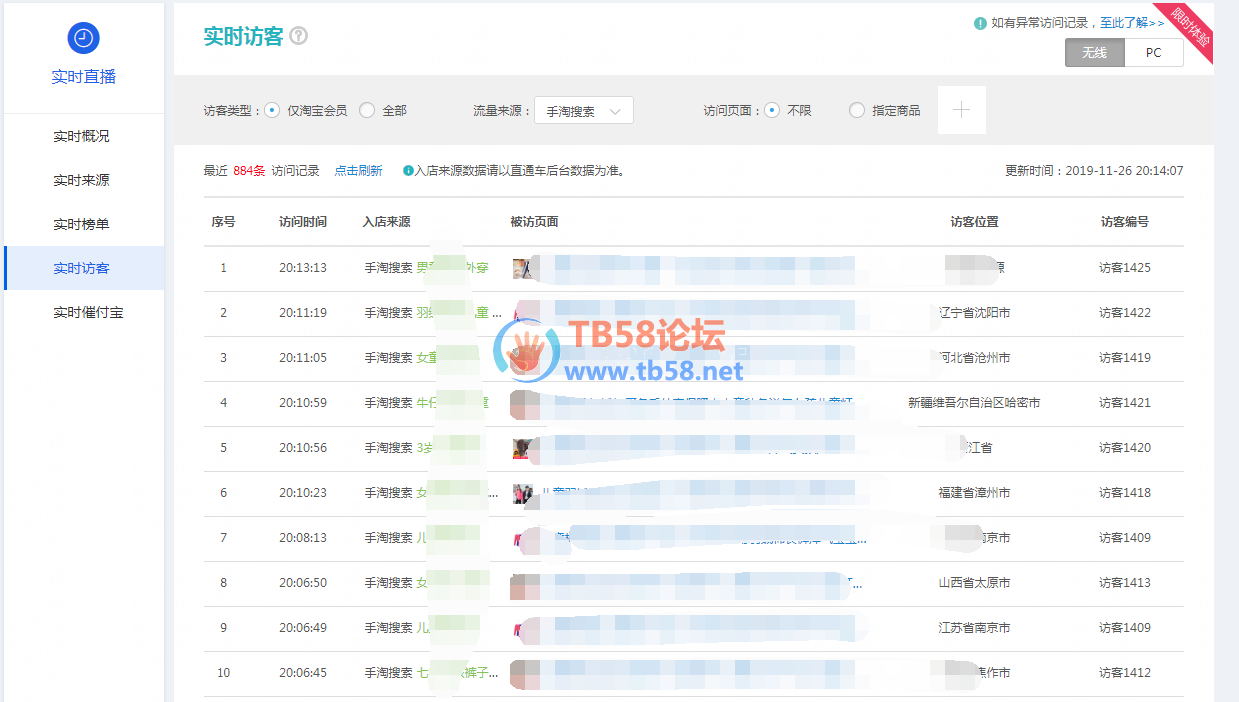Viewport: 1239px width, 702px height.
Task: Select the 仅淘宝会员 radio button
Action: click(272, 111)
